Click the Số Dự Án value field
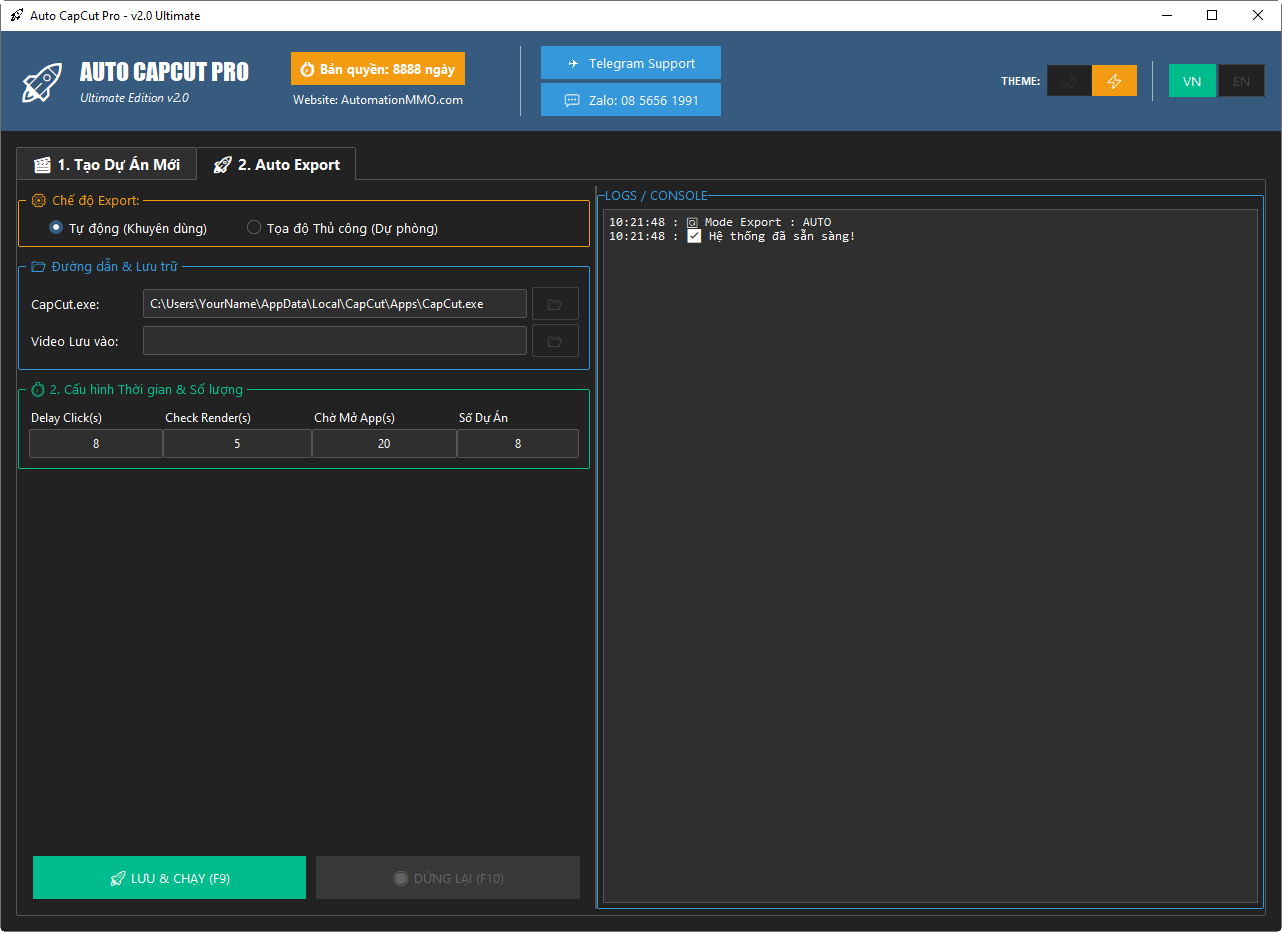 tap(518, 443)
